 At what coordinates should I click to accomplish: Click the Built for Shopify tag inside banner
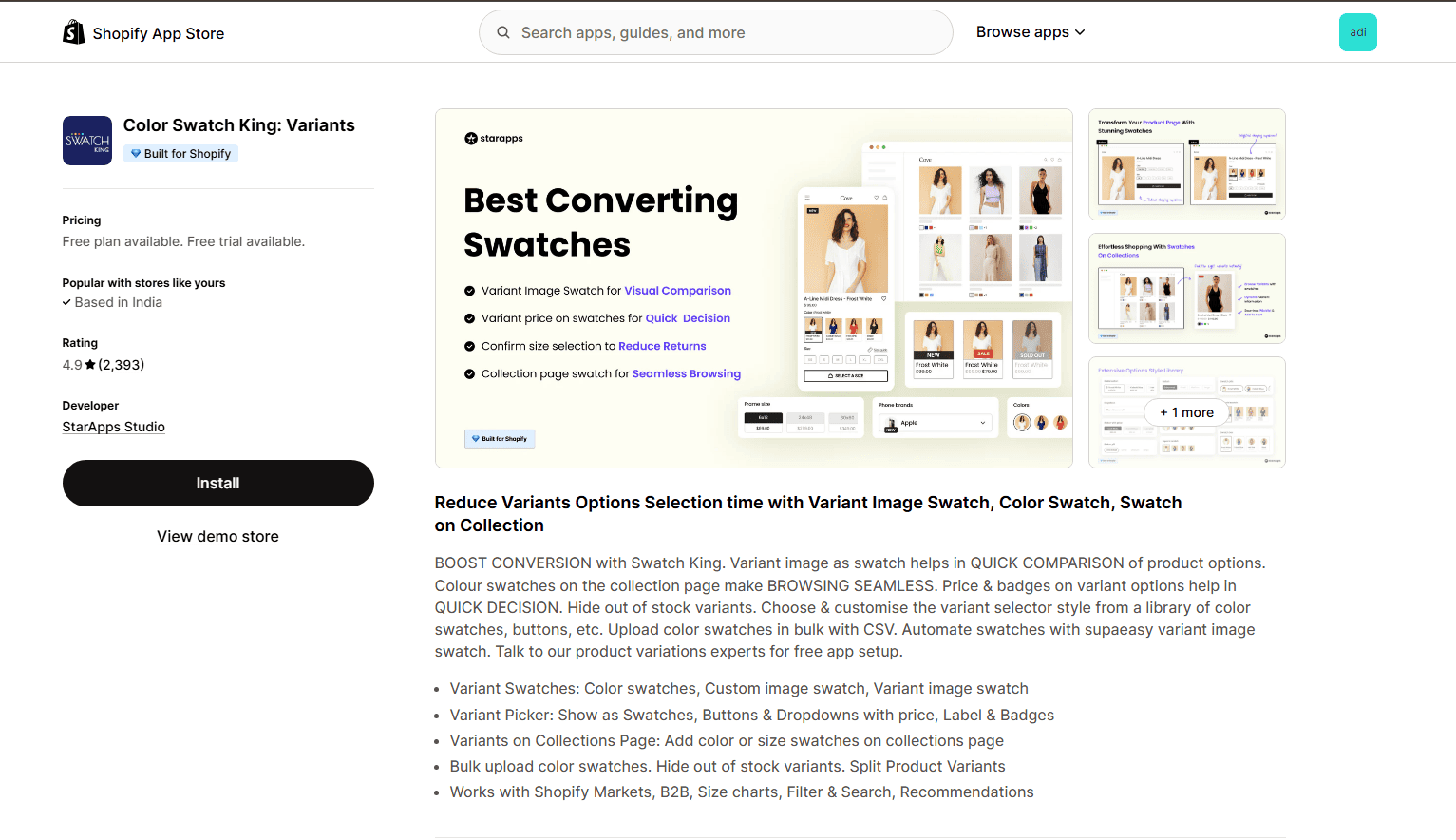coord(500,439)
